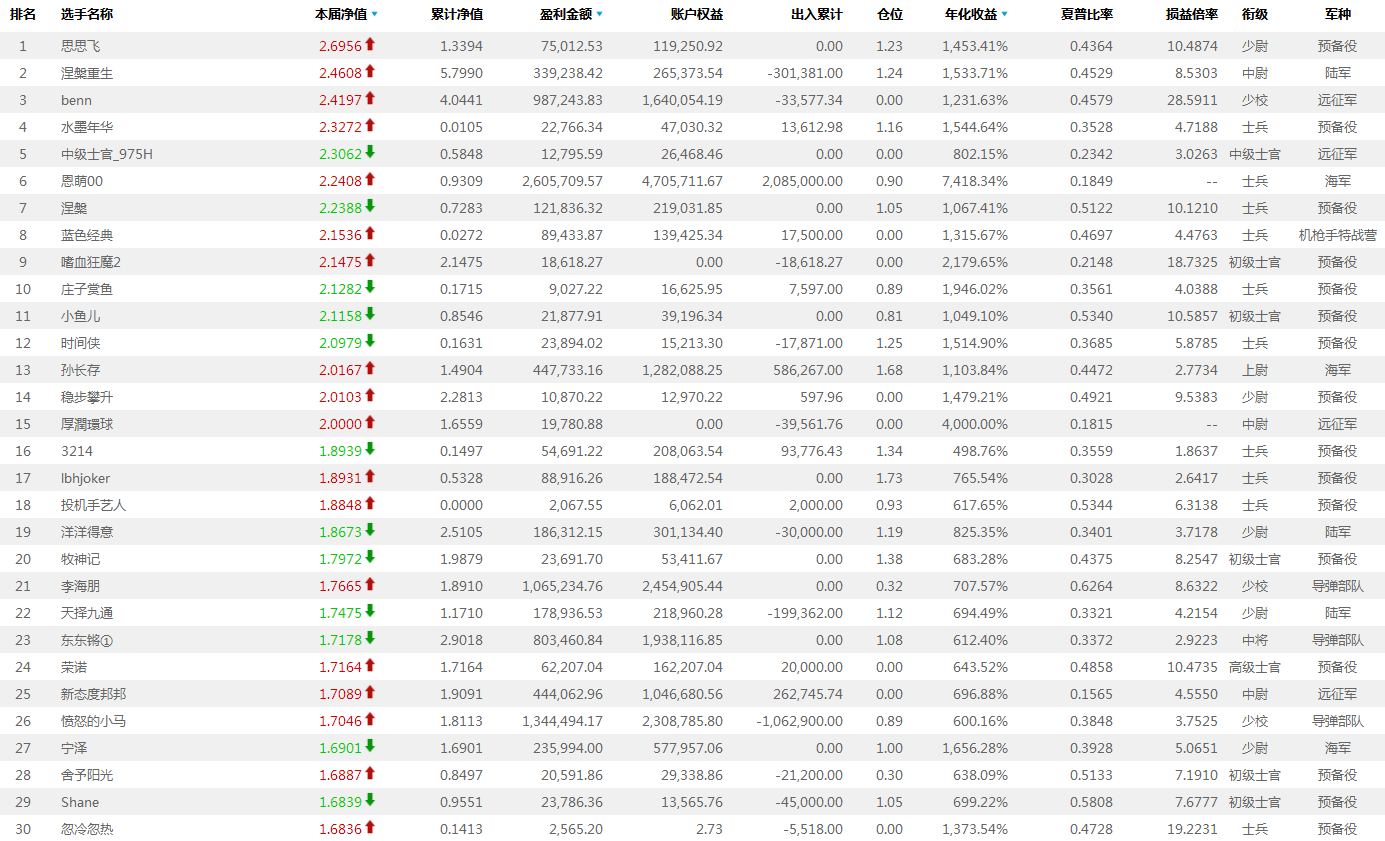Click red up arrow beside 2.2408
The width and height of the screenshot is (1385, 841).
(x=370, y=179)
